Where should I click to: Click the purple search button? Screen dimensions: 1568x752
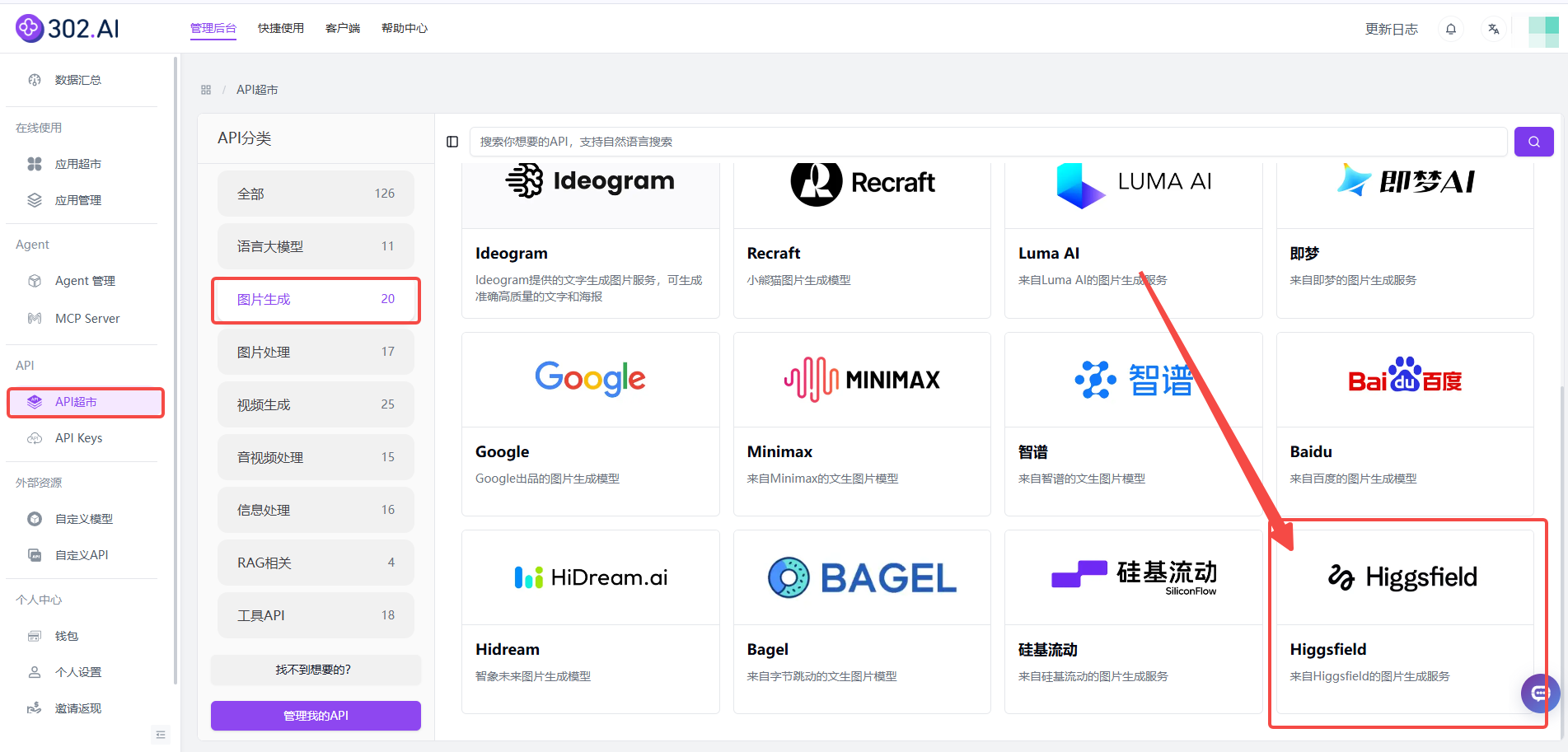click(1533, 142)
